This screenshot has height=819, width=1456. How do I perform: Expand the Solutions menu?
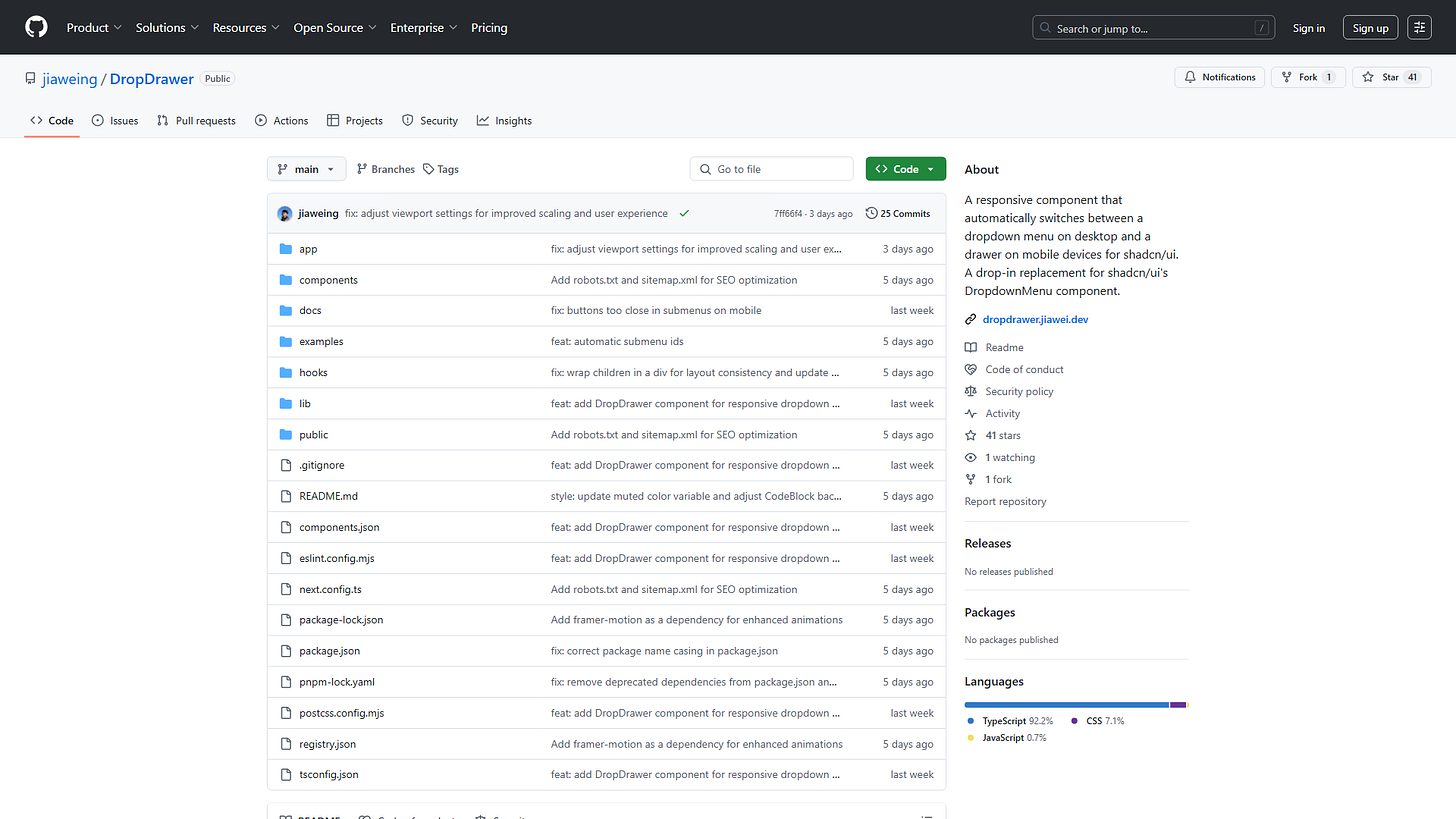[x=167, y=28]
